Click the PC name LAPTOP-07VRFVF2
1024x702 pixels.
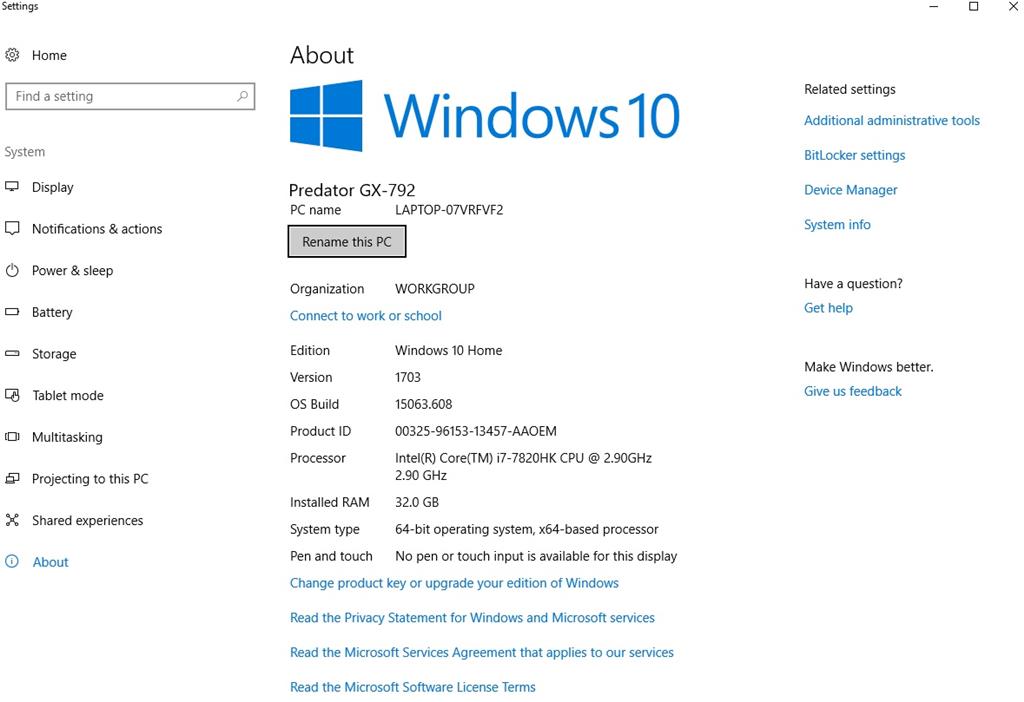449,210
